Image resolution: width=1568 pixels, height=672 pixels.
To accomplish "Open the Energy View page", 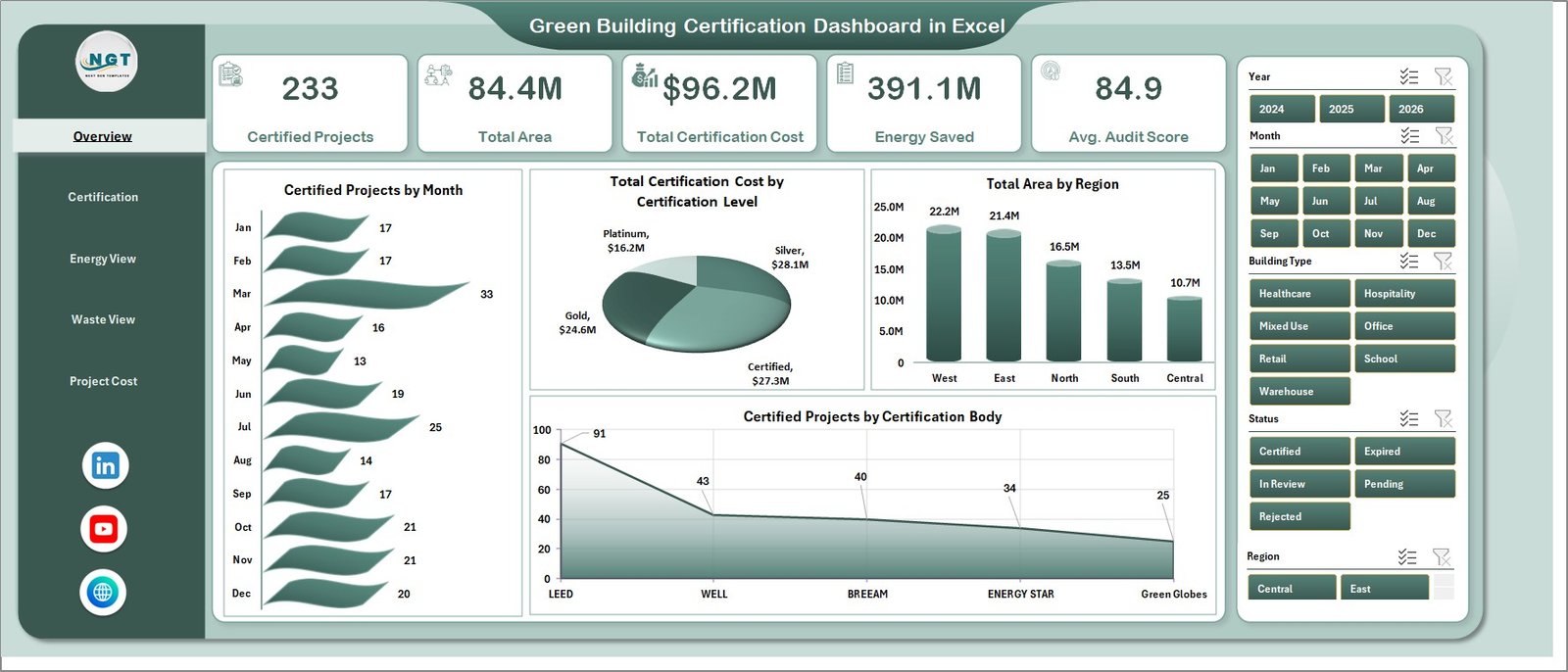I will coord(103,259).
